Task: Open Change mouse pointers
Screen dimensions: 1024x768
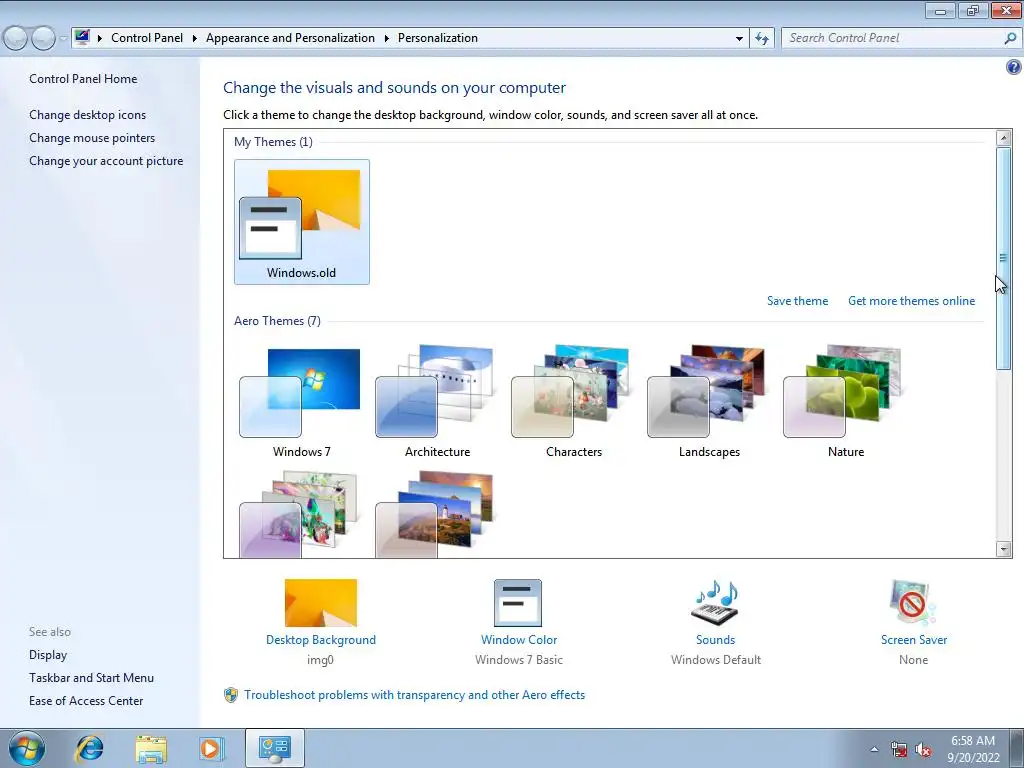Action: point(92,138)
